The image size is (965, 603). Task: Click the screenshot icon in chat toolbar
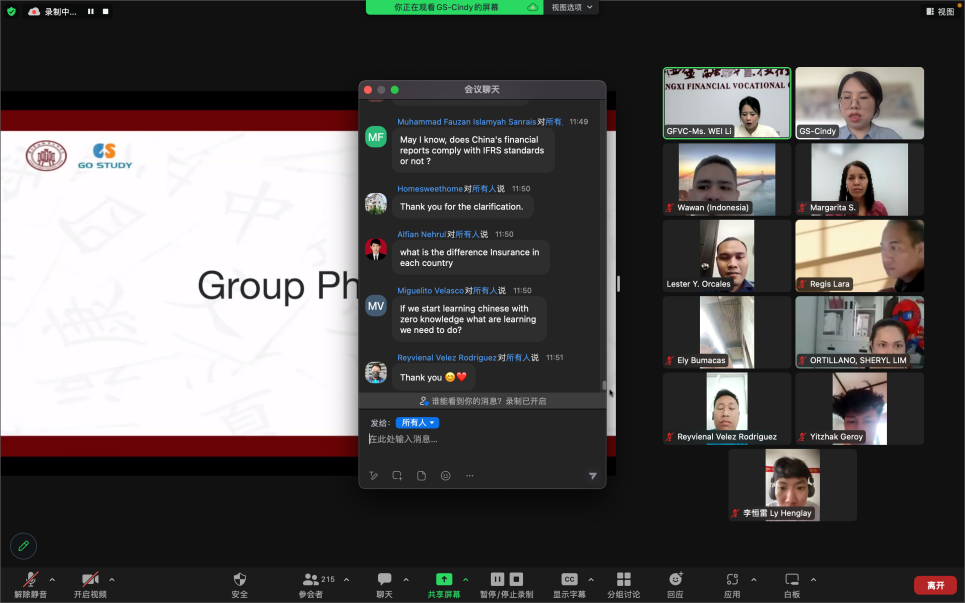click(x=397, y=476)
